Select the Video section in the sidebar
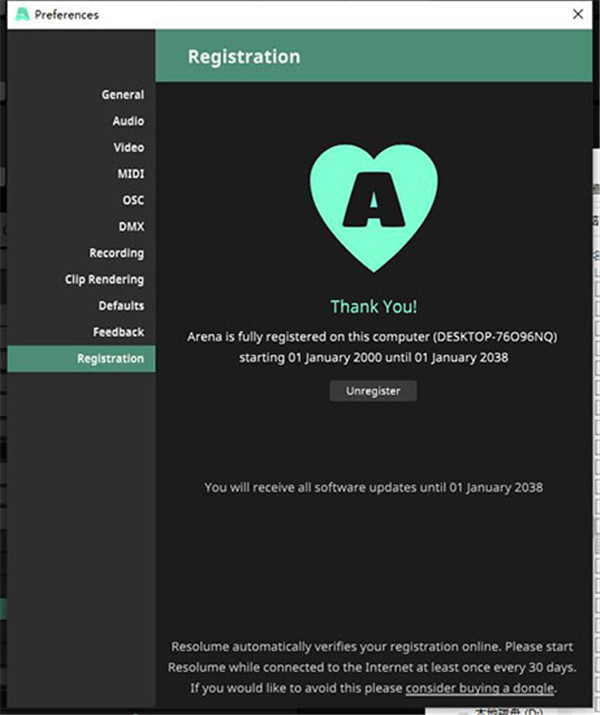 (x=128, y=147)
